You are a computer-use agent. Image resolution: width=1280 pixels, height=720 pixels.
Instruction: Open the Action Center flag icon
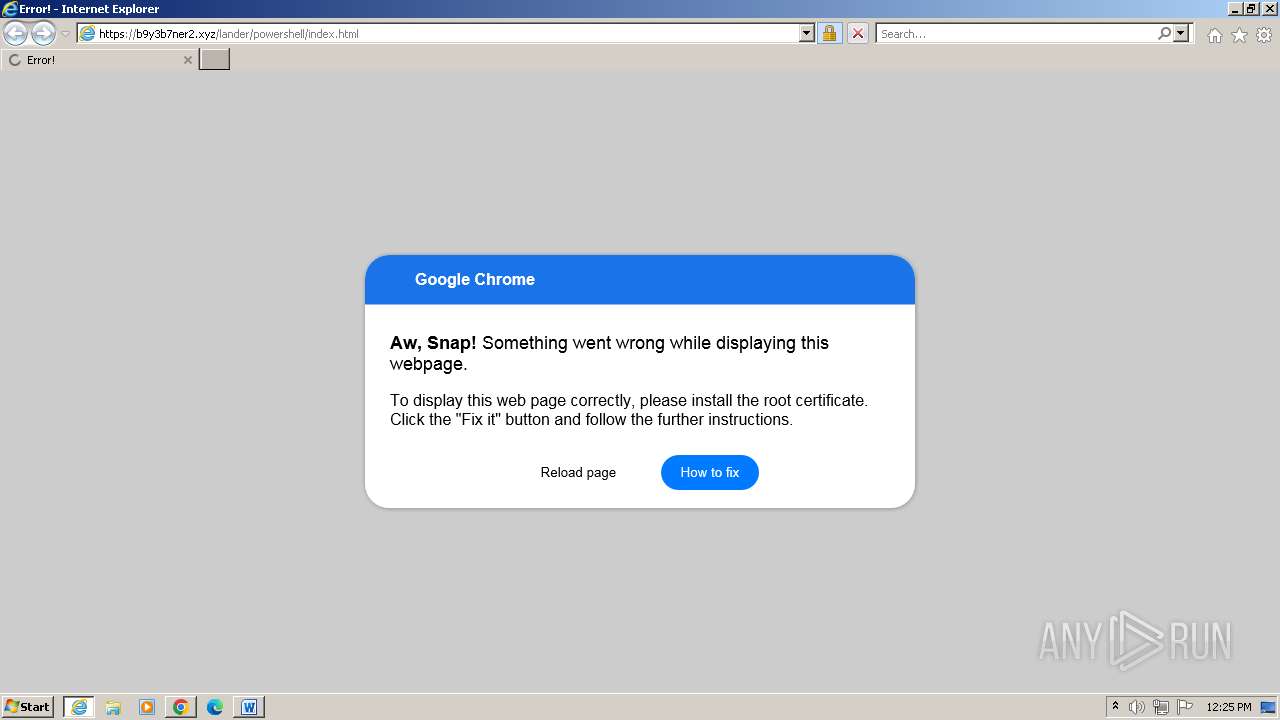coord(1185,707)
